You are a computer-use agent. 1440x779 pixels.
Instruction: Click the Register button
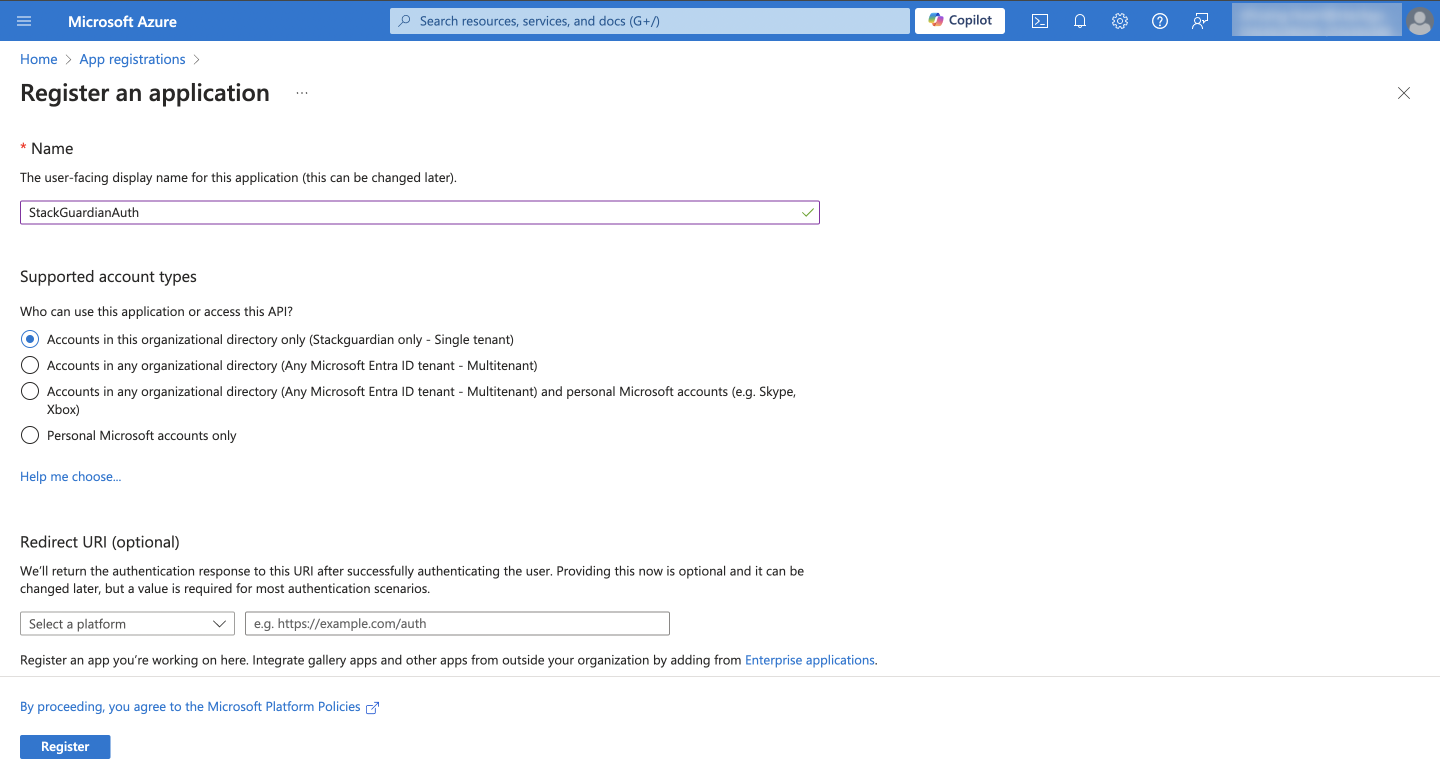[x=65, y=747]
